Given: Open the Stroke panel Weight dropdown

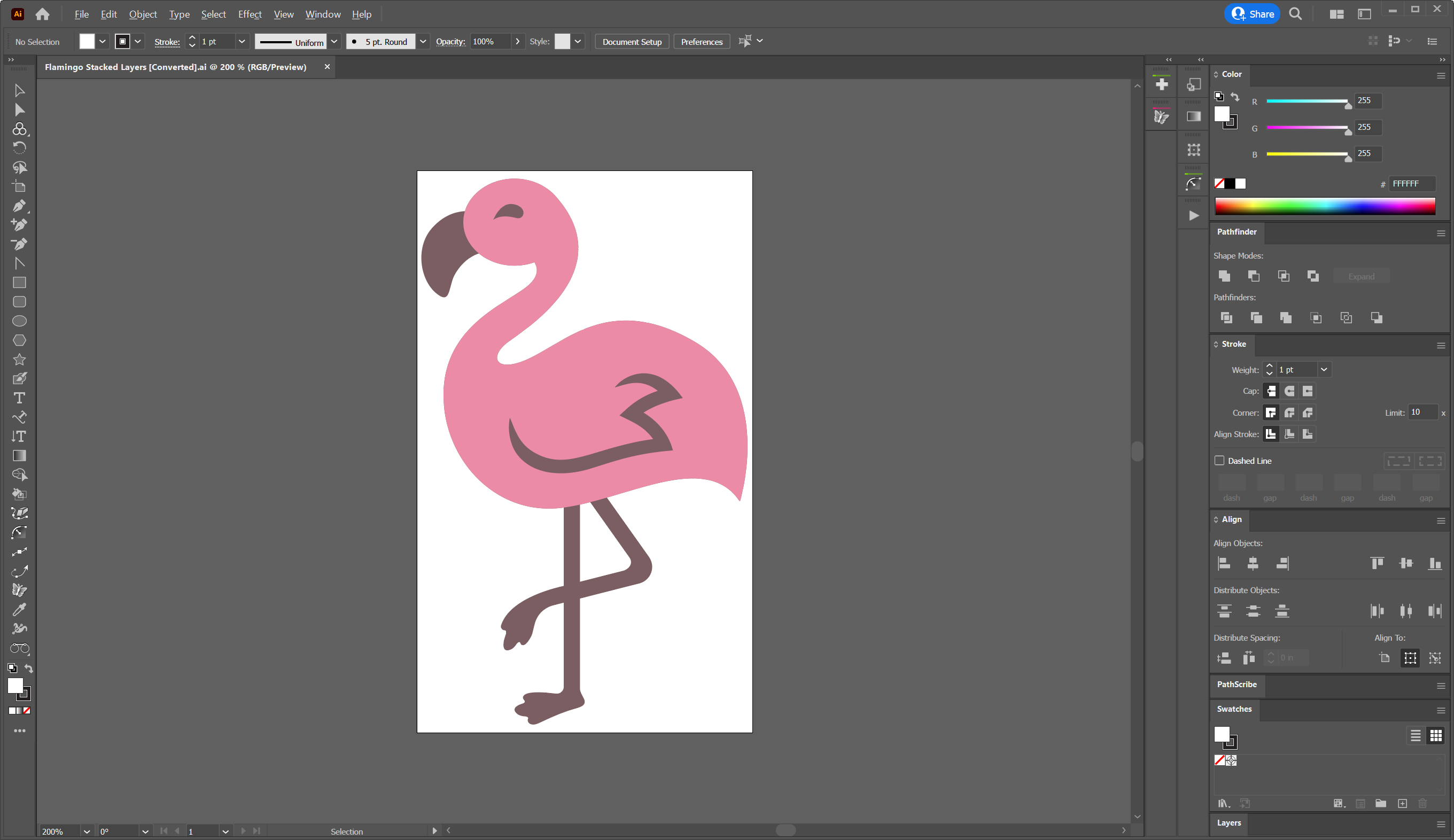Looking at the screenshot, I should click(x=1324, y=370).
